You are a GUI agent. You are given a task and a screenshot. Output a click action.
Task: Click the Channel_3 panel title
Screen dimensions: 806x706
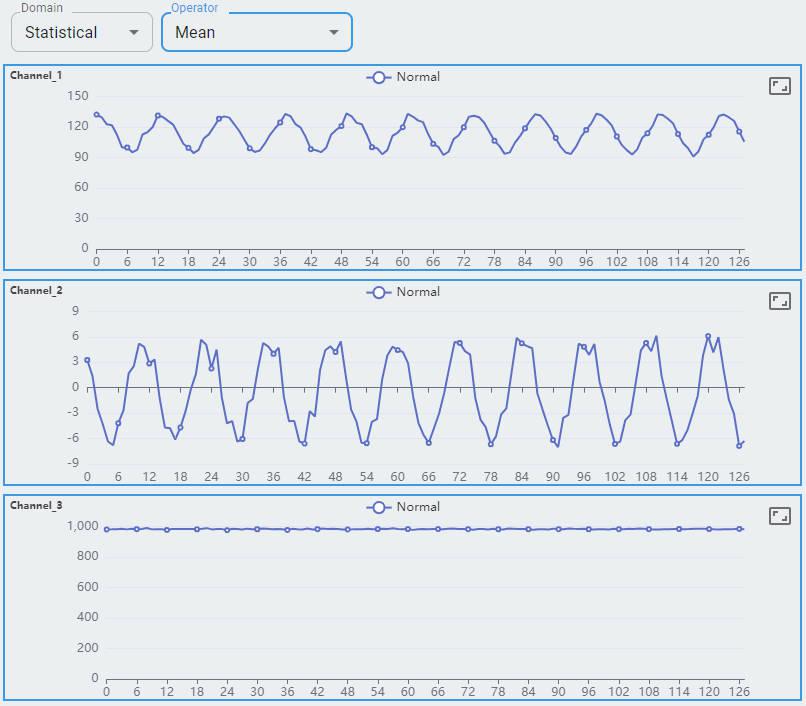pyautogui.click(x=36, y=506)
